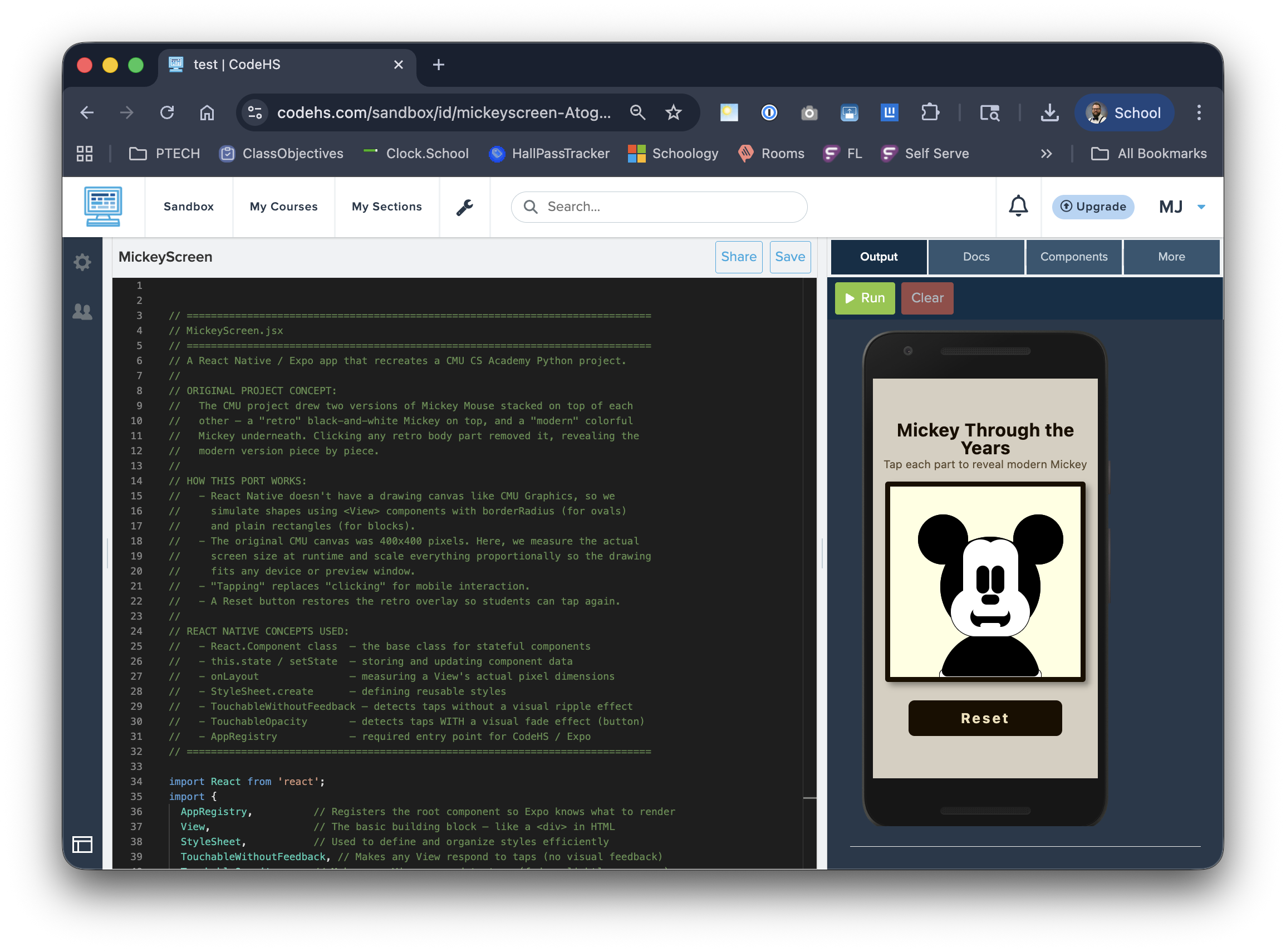Click the weather extension icon
Viewport: 1286px width, 952px height.
[x=729, y=112]
